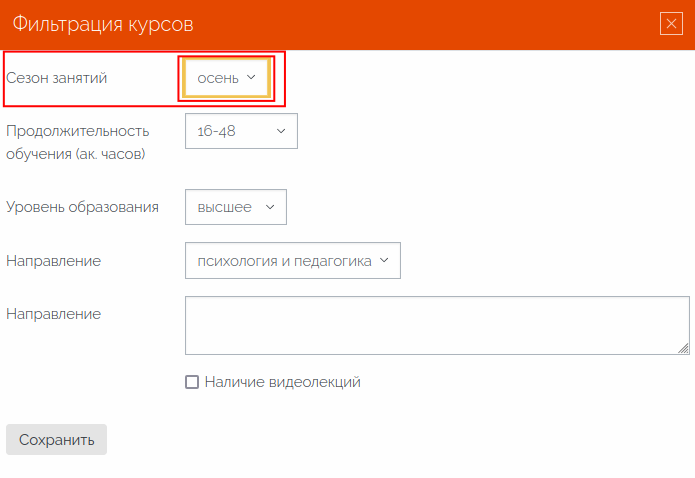Screen dimensions: 695x478
Task: Click the Направление label beside the dropdown
Action: tap(54, 261)
